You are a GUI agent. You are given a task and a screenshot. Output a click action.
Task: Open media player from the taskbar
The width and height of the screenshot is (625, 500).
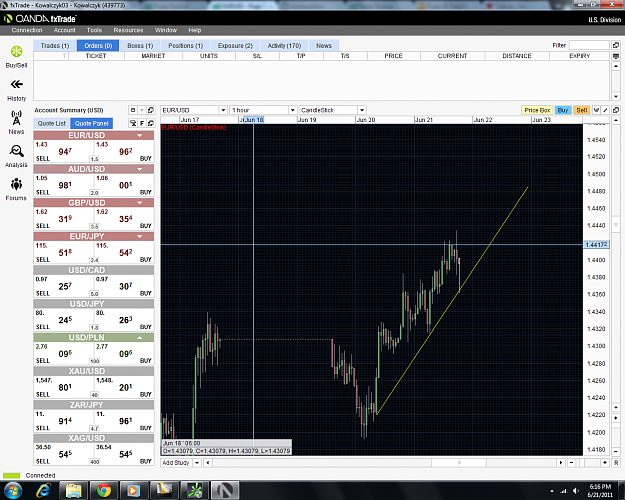click(134, 490)
